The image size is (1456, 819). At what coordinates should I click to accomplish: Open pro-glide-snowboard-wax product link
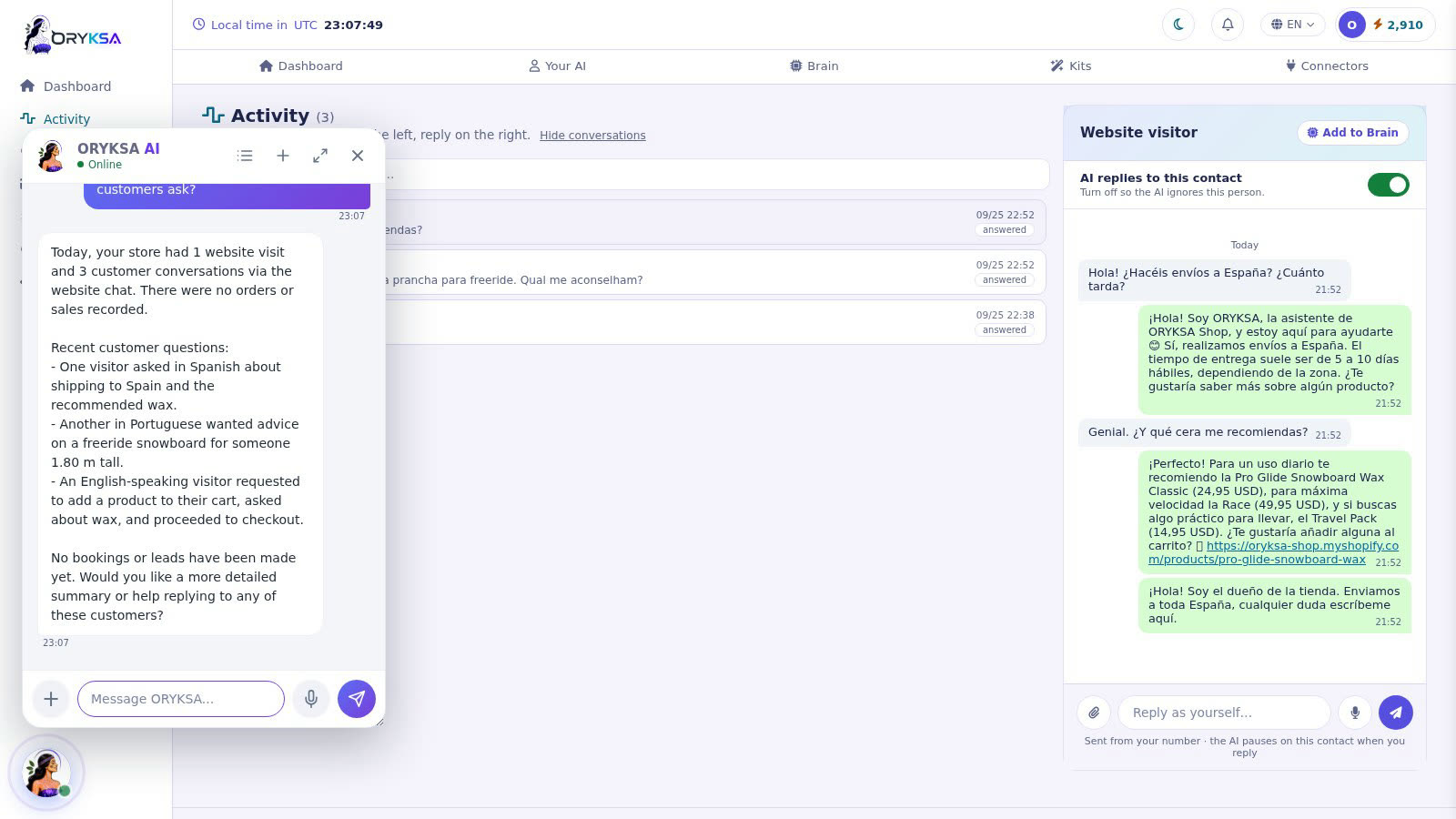(x=1273, y=552)
